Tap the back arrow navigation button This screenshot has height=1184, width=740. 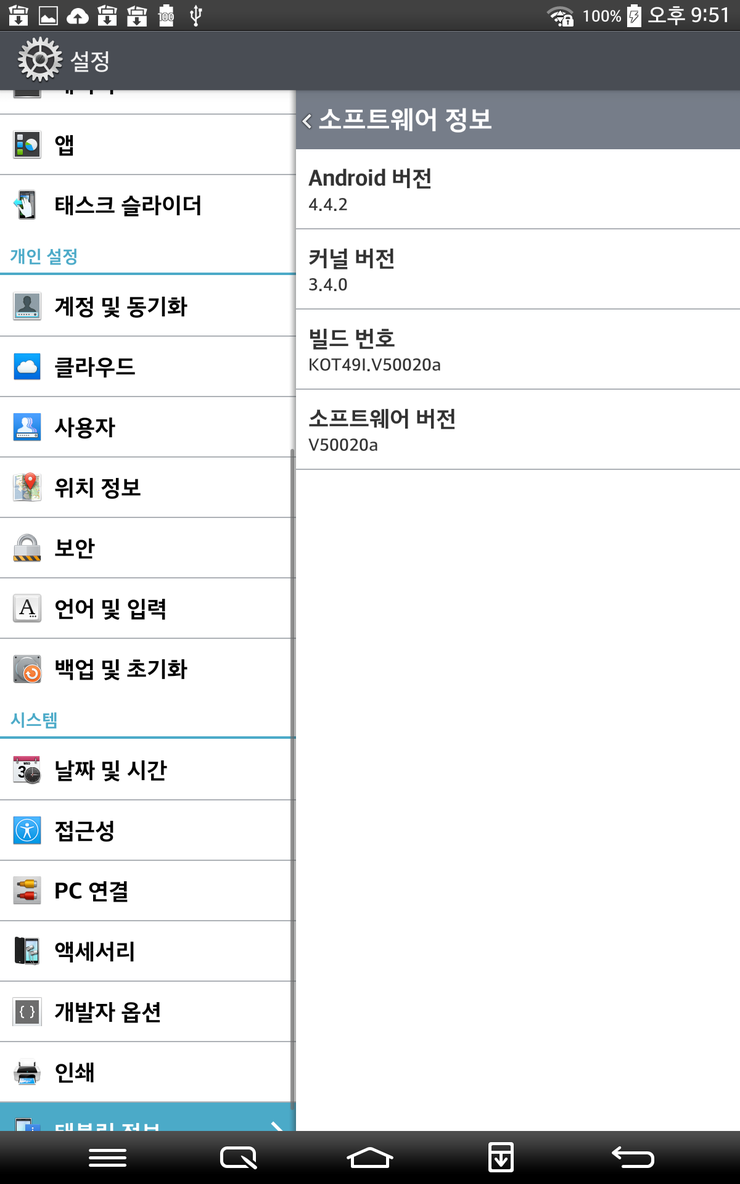[x=632, y=1158]
